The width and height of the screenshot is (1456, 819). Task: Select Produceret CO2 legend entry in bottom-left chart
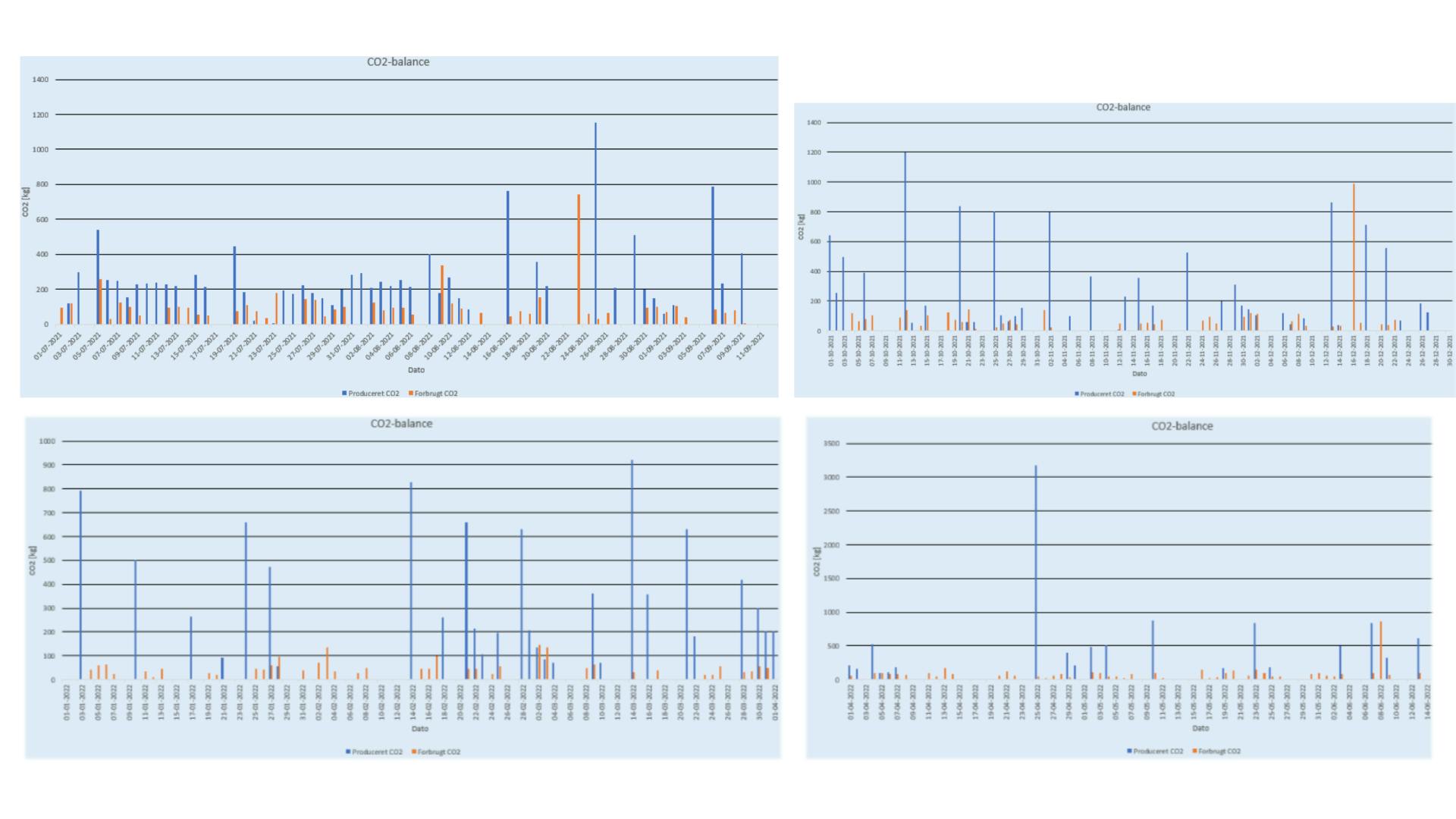pyautogui.click(x=377, y=752)
